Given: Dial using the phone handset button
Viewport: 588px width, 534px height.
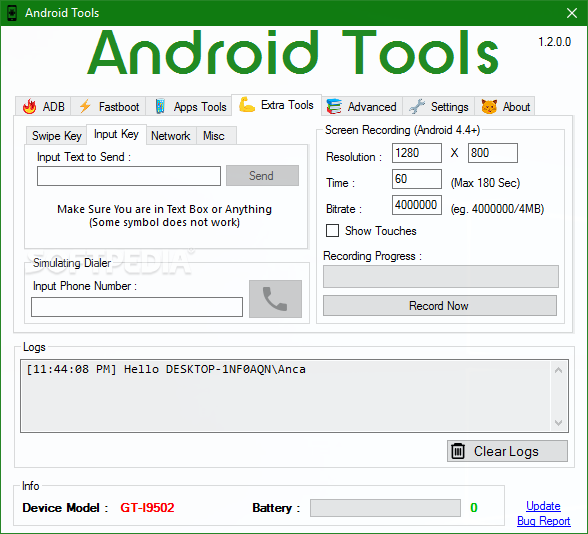Looking at the screenshot, I should click(275, 299).
